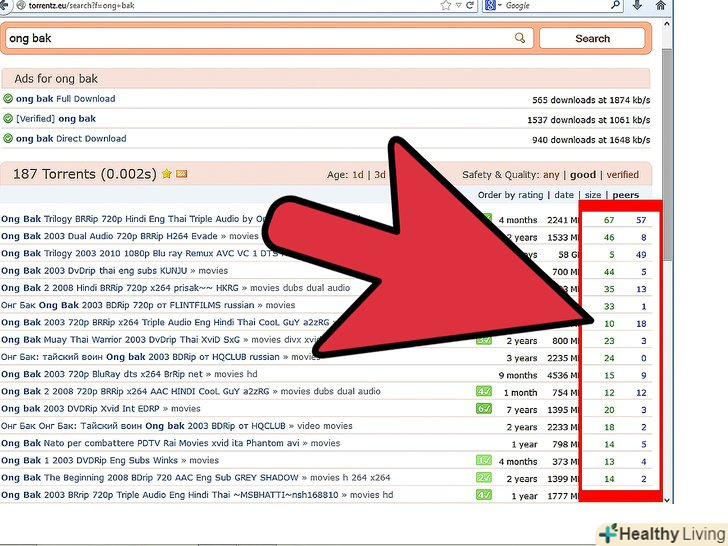The image size is (728, 546).
Task: Set Safety & Quality filter to verified
Action: click(x=623, y=175)
